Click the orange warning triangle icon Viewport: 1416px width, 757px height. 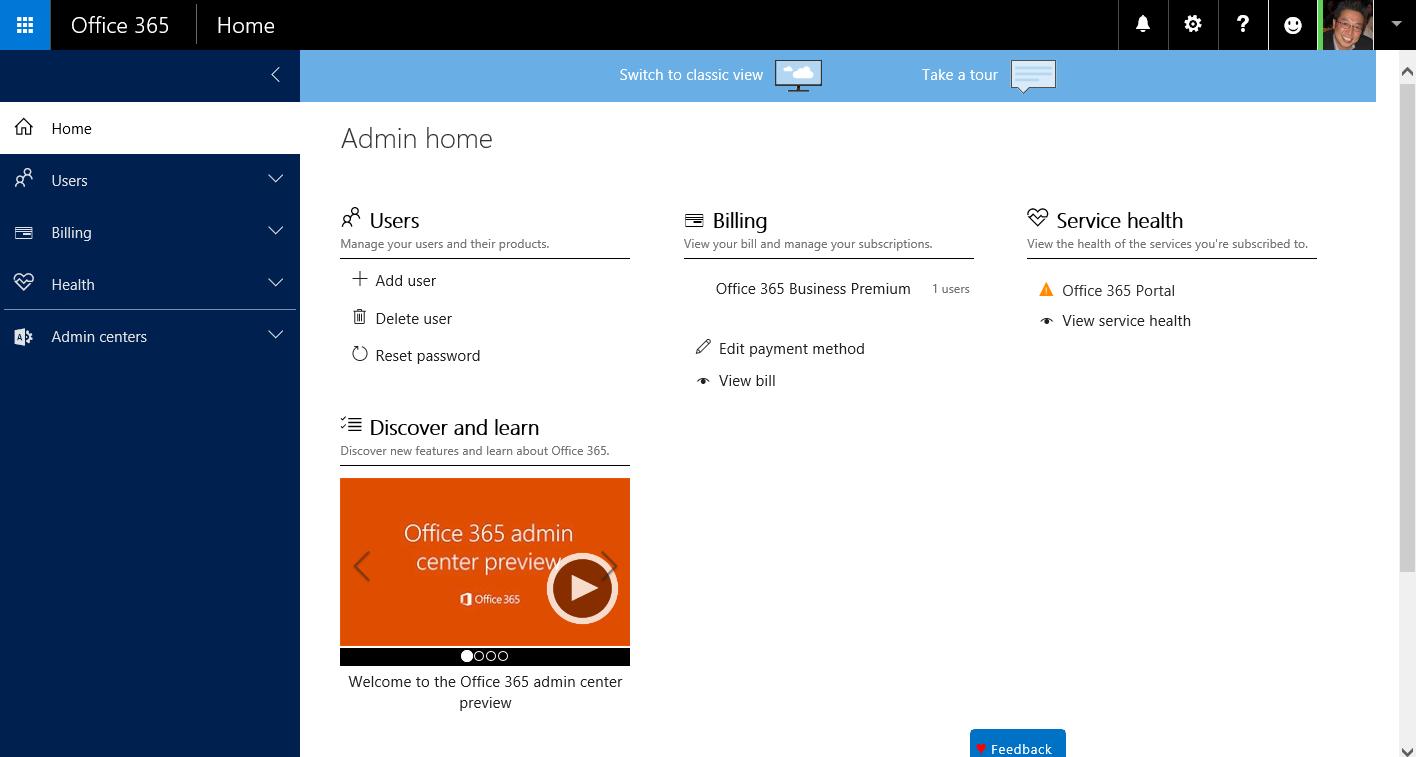pos(1046,290)
